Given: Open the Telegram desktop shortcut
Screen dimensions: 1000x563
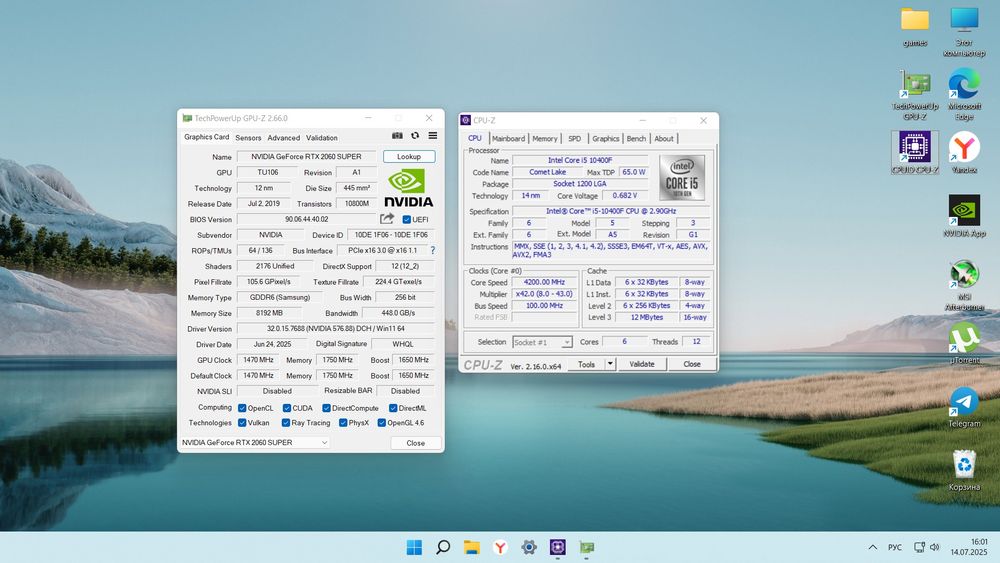Looking at the screenshot, I should [x=964, y=401].
